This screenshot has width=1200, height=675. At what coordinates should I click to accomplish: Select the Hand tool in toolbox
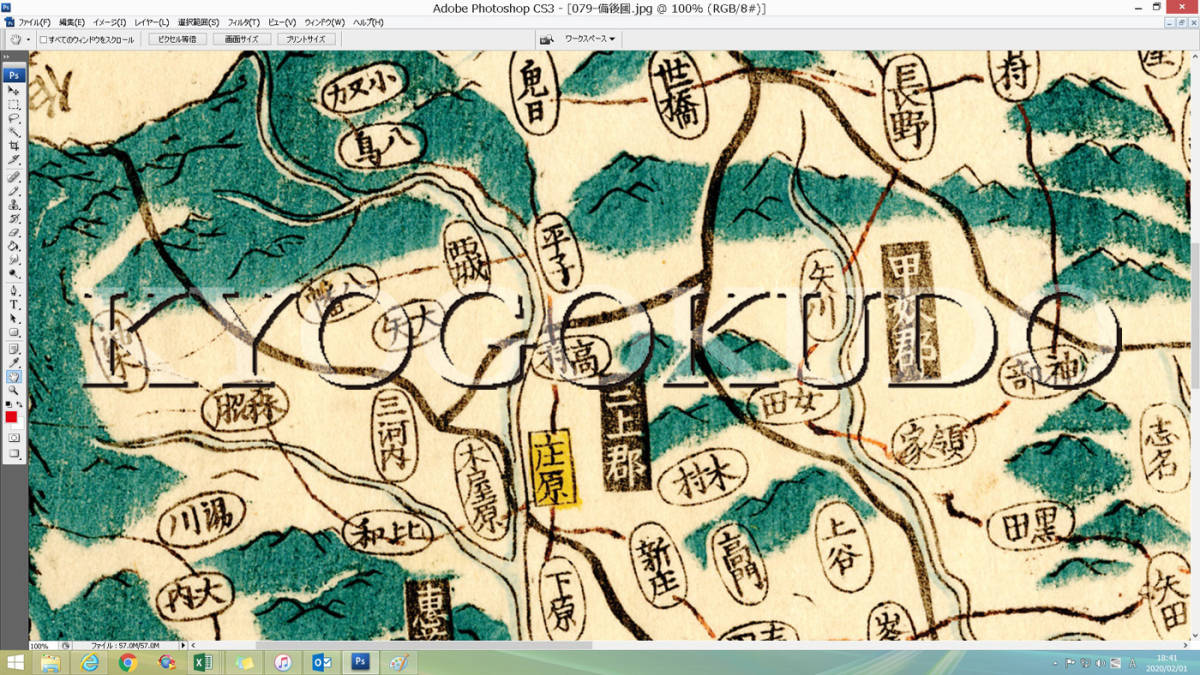(x=13, y=376)
